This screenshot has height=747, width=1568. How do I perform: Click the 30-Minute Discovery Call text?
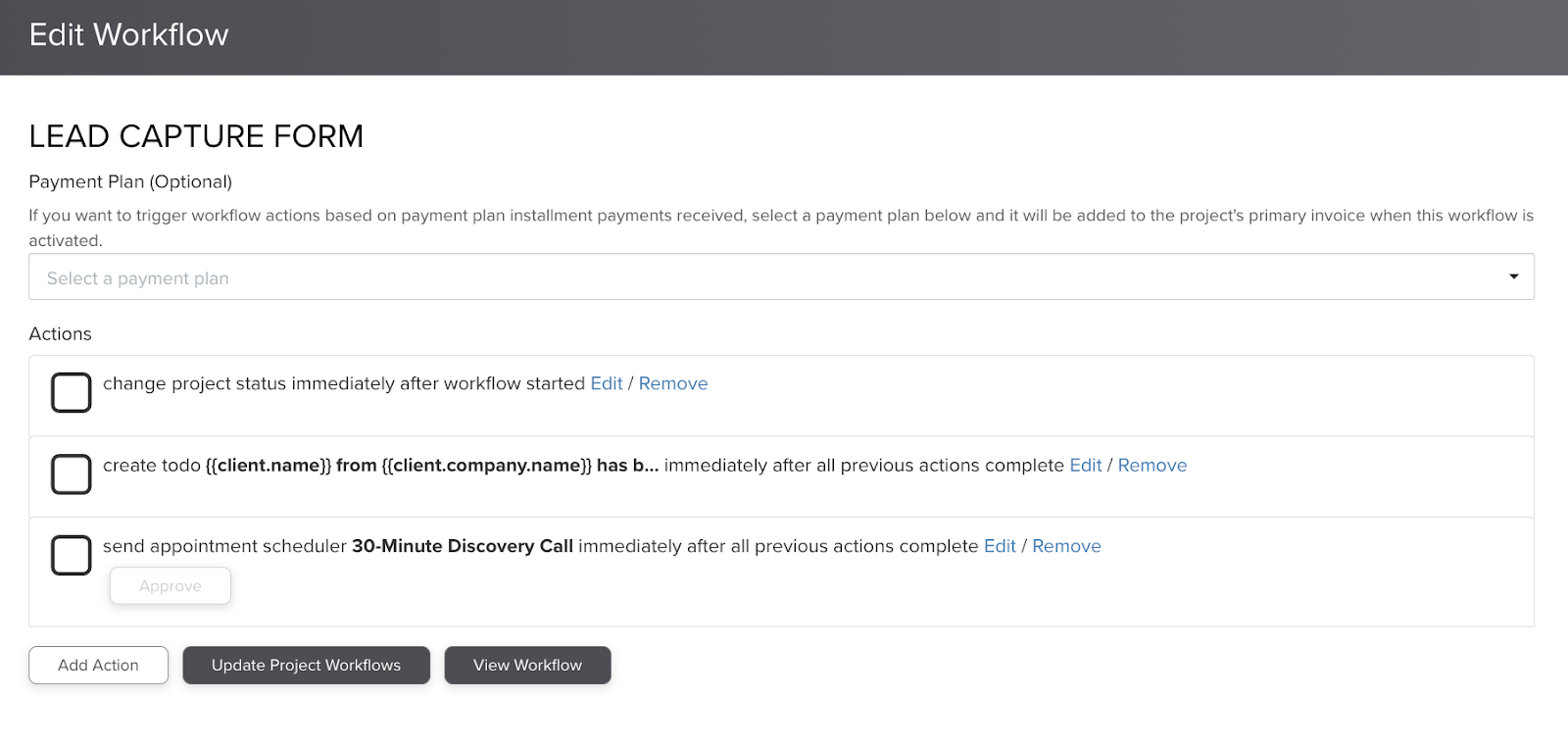pos(462,546)
